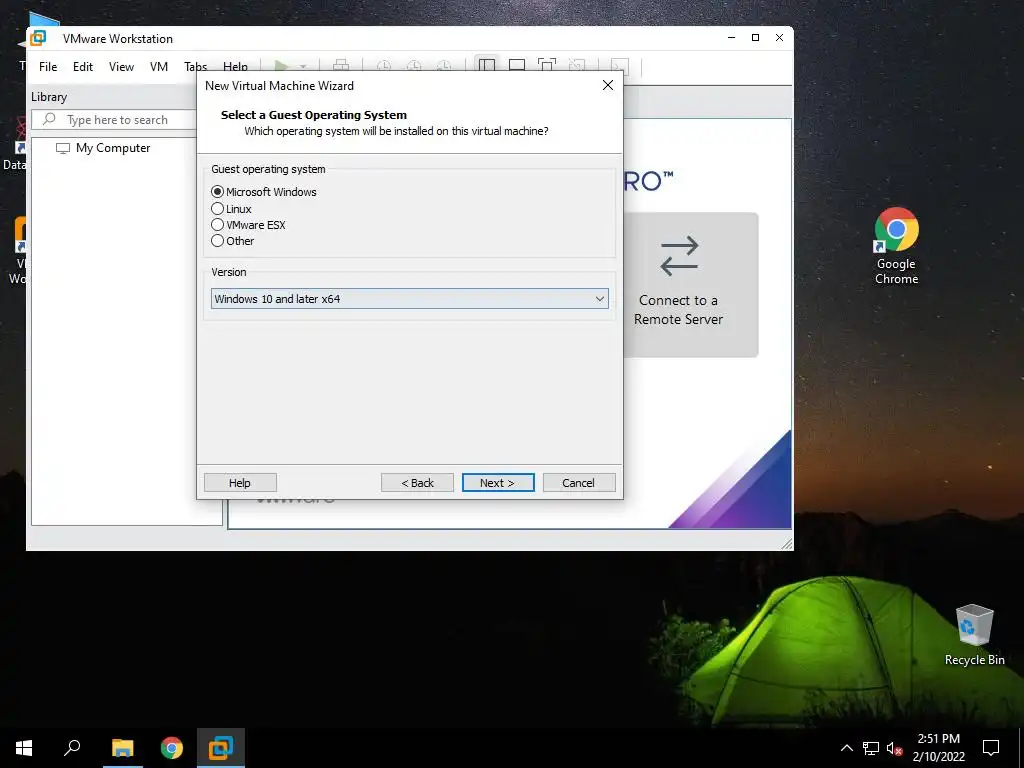Go back with the Back button
1024x768 pixels.
click(417, 483)
